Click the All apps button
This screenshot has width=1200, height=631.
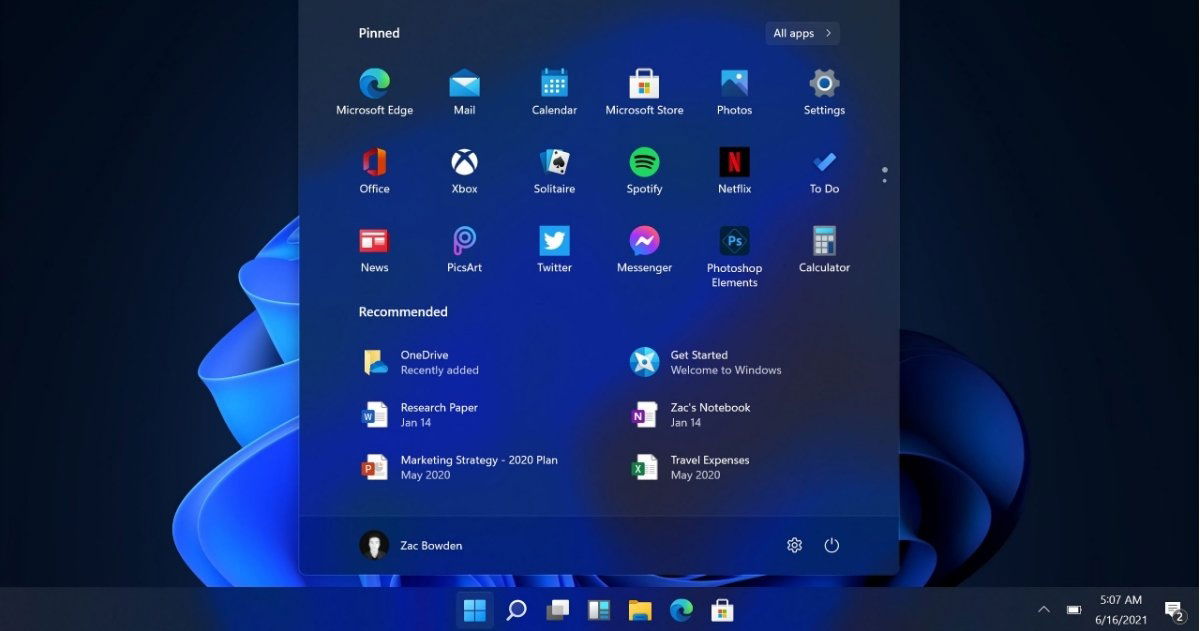click(x=801, y=33)
